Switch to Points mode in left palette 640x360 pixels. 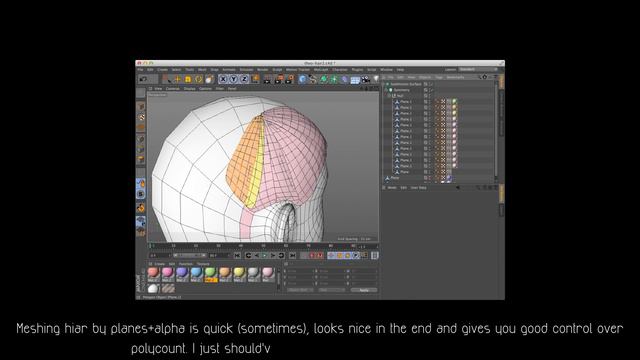pyautogui.click(x=141, y=139)
